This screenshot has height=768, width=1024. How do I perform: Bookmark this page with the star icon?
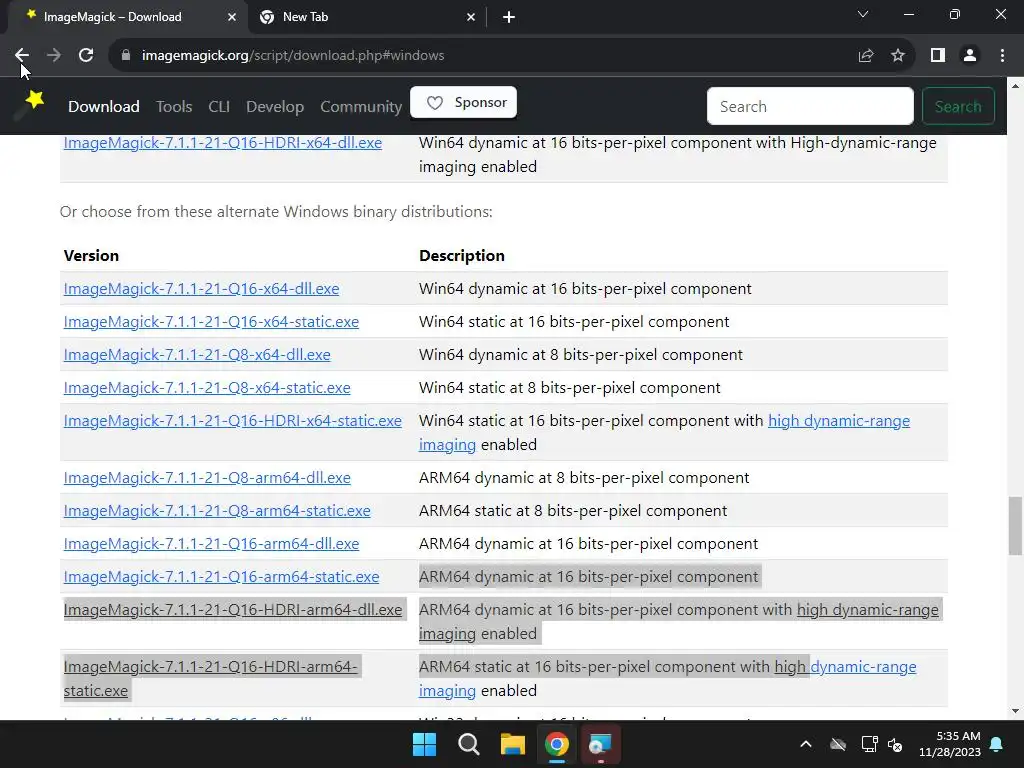[x=898, y=56]
